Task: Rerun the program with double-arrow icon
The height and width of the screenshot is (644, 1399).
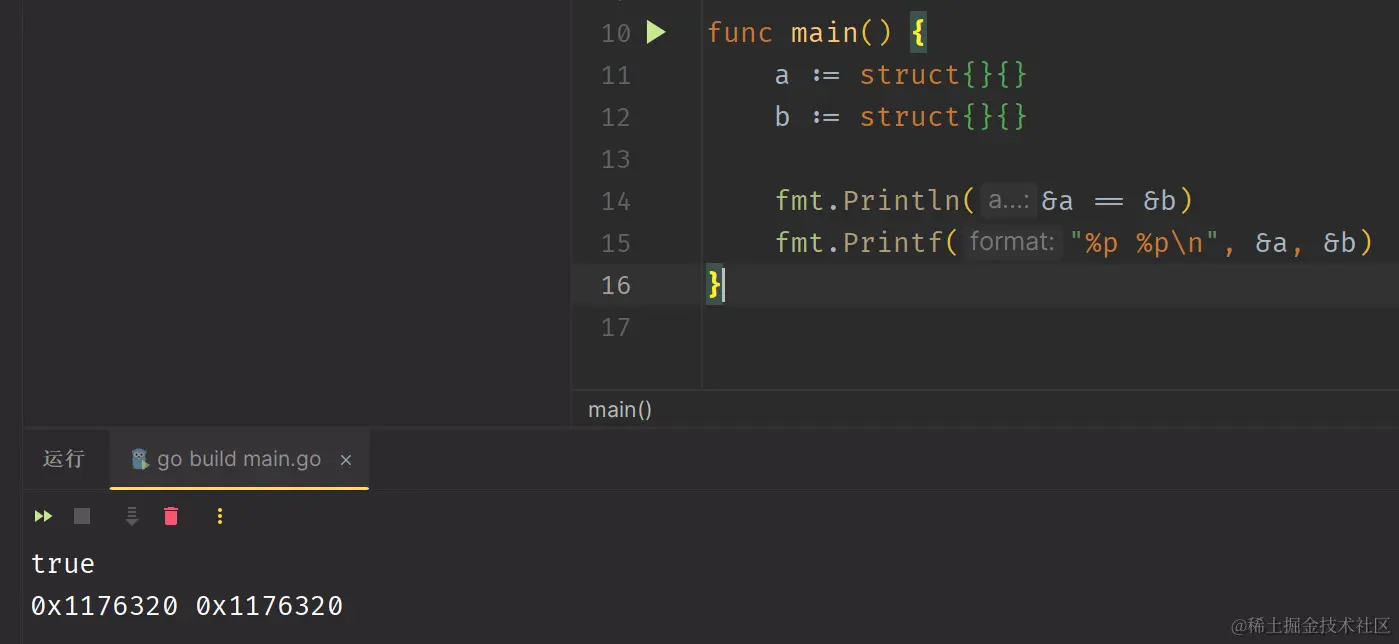Action: (x=42, y=516)
